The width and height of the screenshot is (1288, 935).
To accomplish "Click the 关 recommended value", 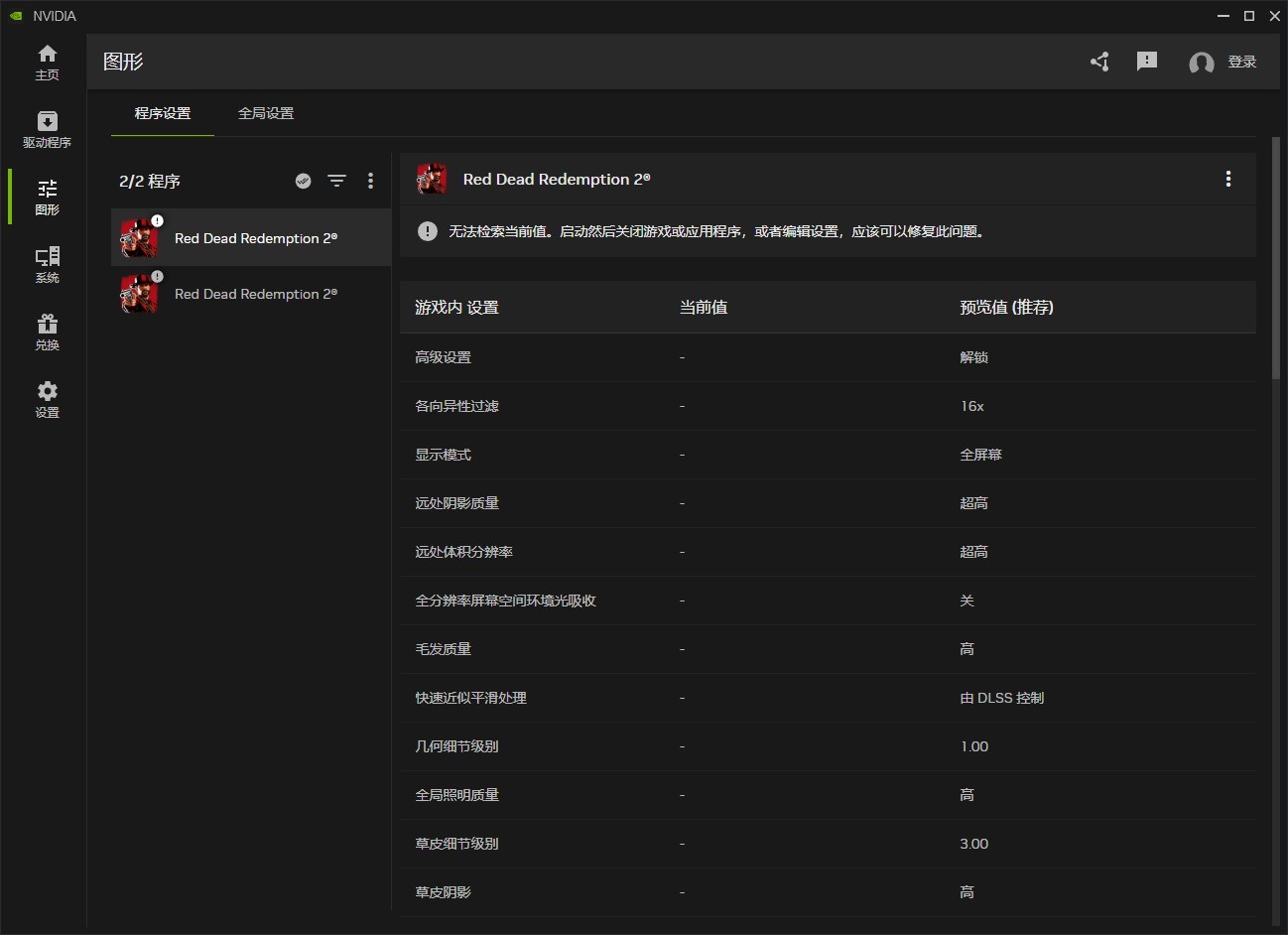I will click(x=966, y=601).
